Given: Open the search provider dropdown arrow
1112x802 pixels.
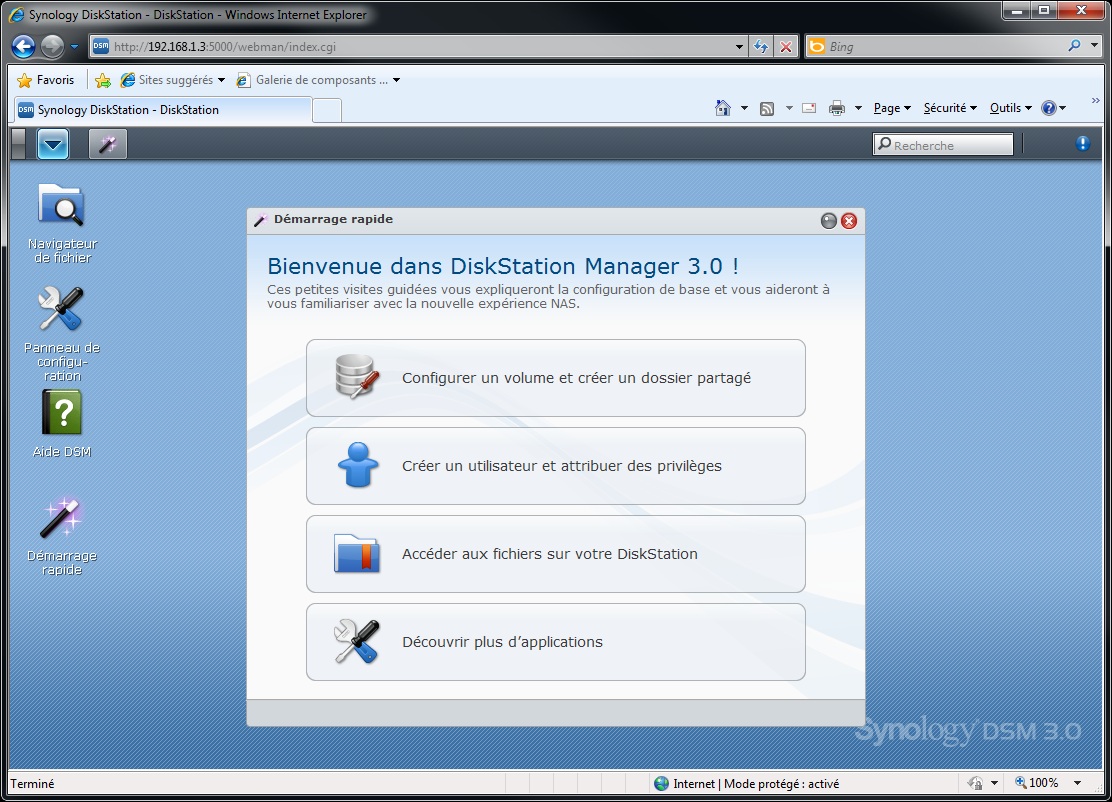Looking at the screenshot, I should [1094, 46].
